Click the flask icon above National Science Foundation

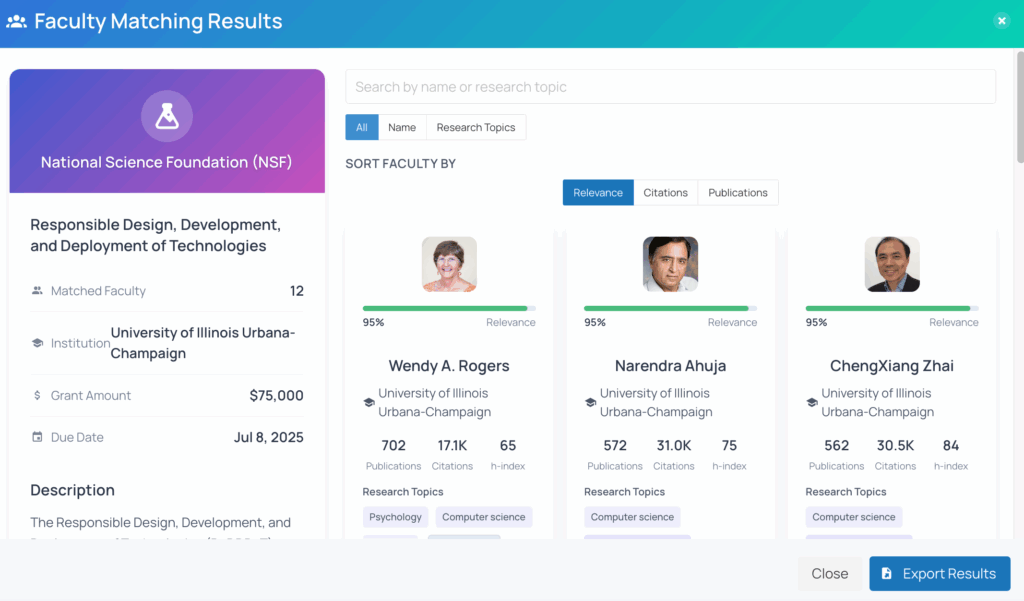pyautogui.click(x=167, y=117)
